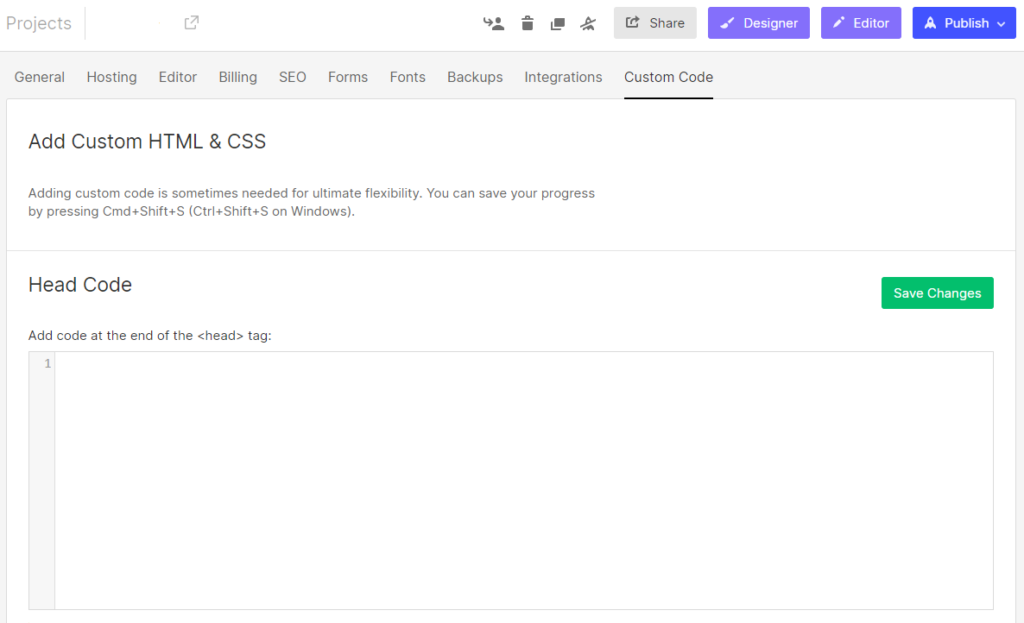Click the duplicate project icon

(x=557, y=24)
